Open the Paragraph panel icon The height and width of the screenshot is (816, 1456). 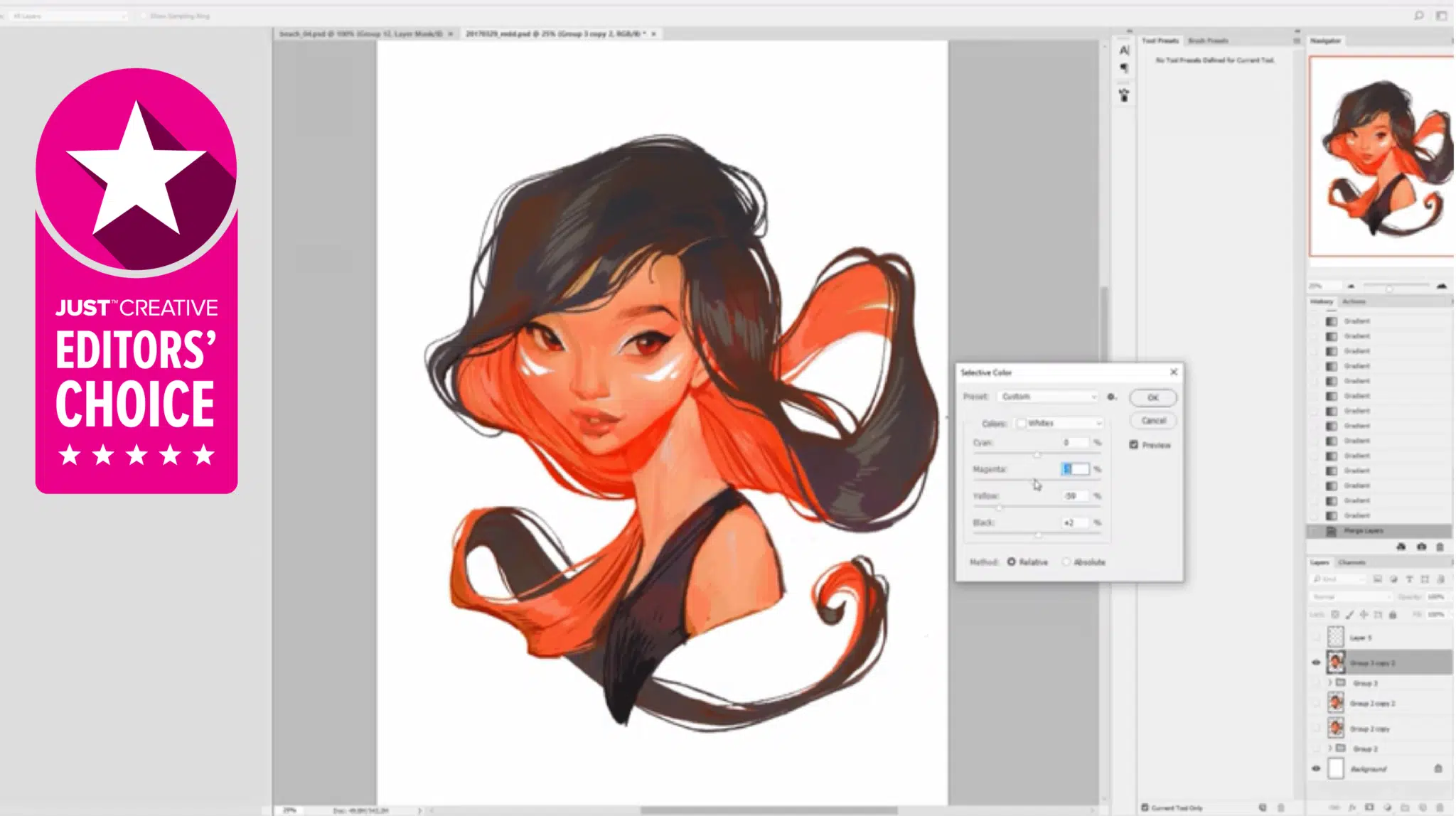(x=1124, y=68)
